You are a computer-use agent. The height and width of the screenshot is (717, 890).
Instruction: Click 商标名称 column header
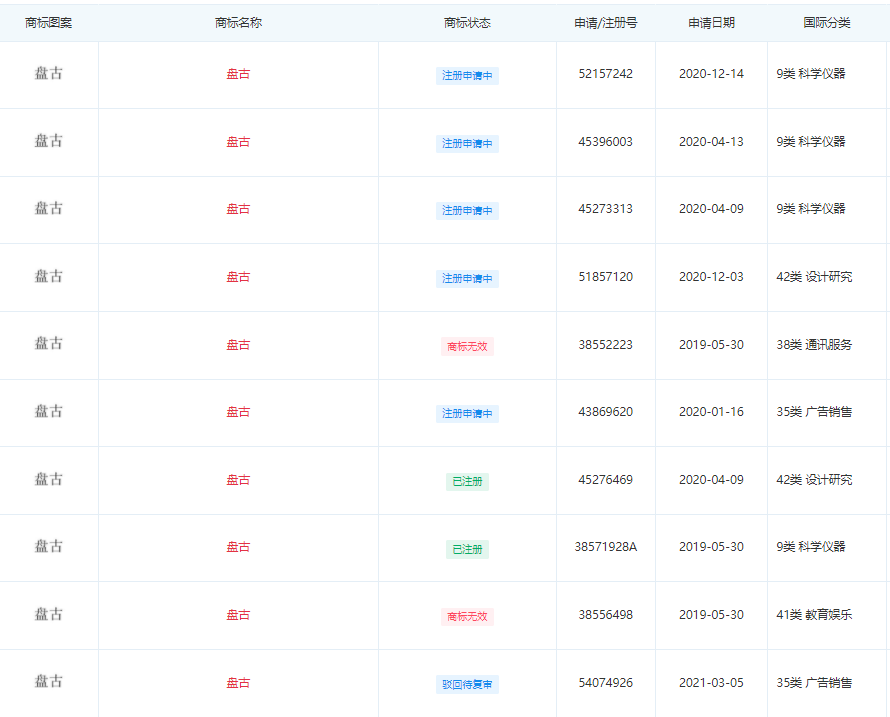(238, 23)
